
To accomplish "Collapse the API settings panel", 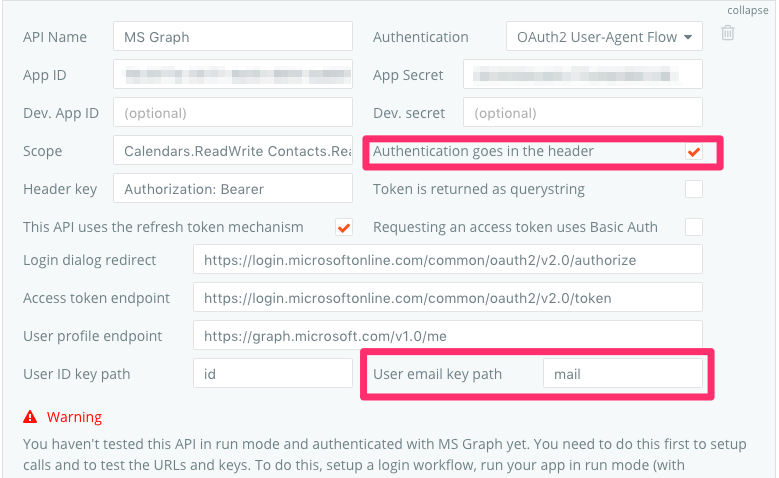I will pyautogui.click(x=748, y=10).
